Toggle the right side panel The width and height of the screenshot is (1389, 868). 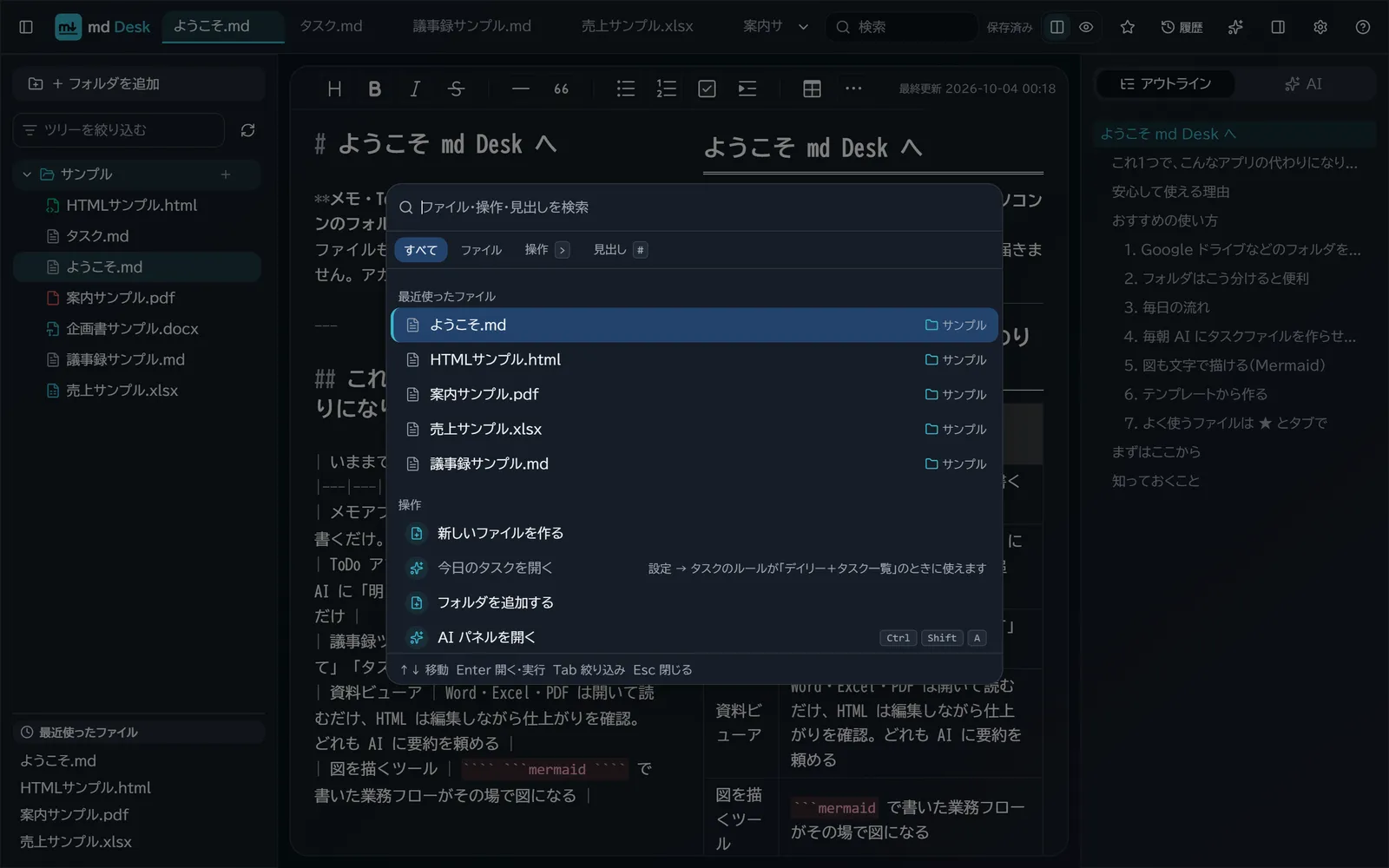[1278, 27]
